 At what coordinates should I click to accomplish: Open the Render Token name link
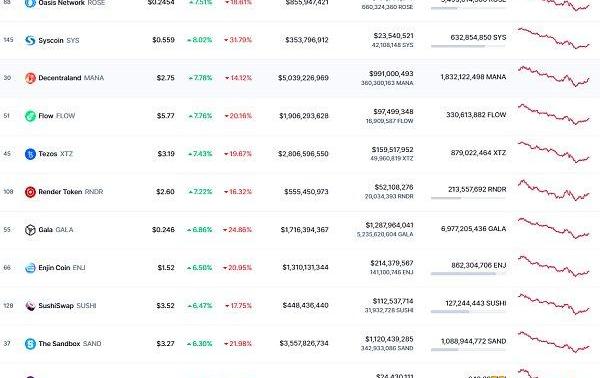pos(60,192)
